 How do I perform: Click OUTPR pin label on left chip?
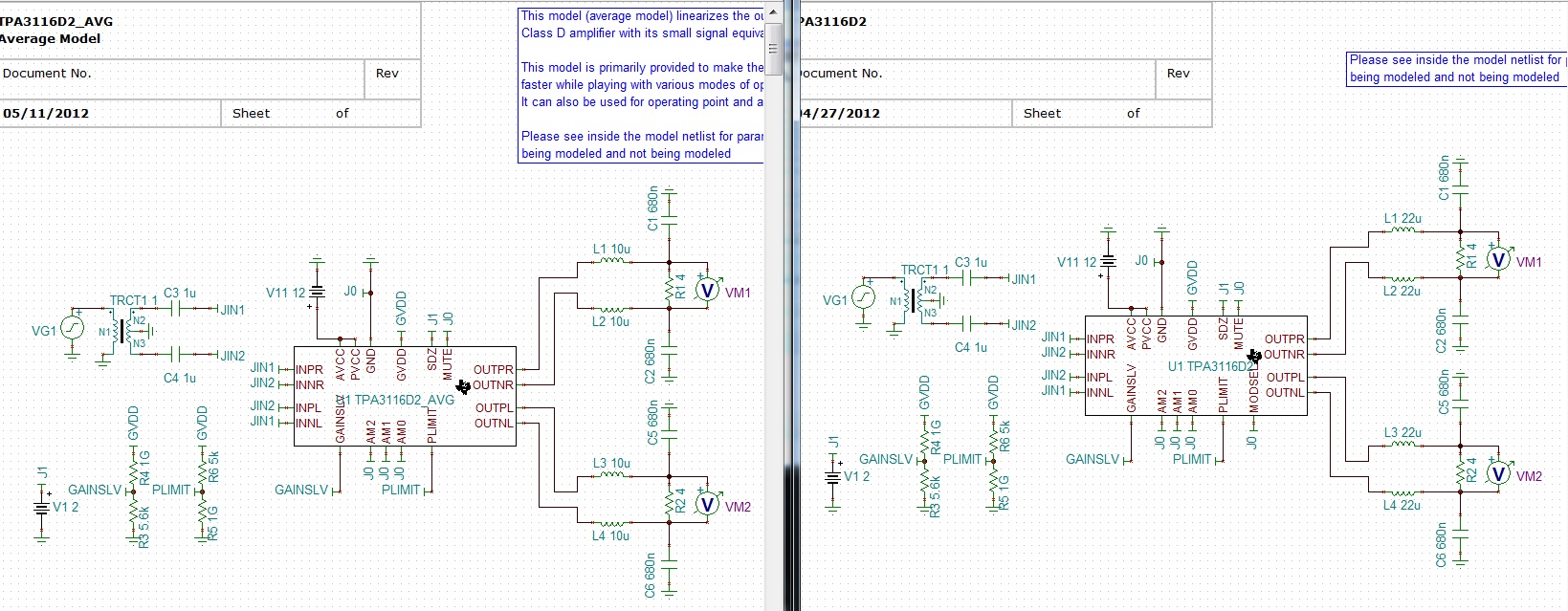click(494, 370)
